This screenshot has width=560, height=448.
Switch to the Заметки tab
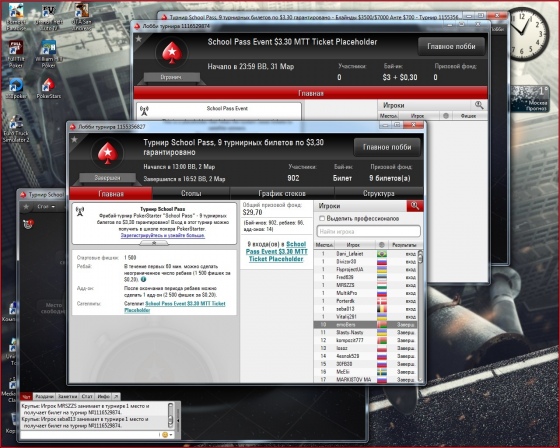tap(68, 397)
